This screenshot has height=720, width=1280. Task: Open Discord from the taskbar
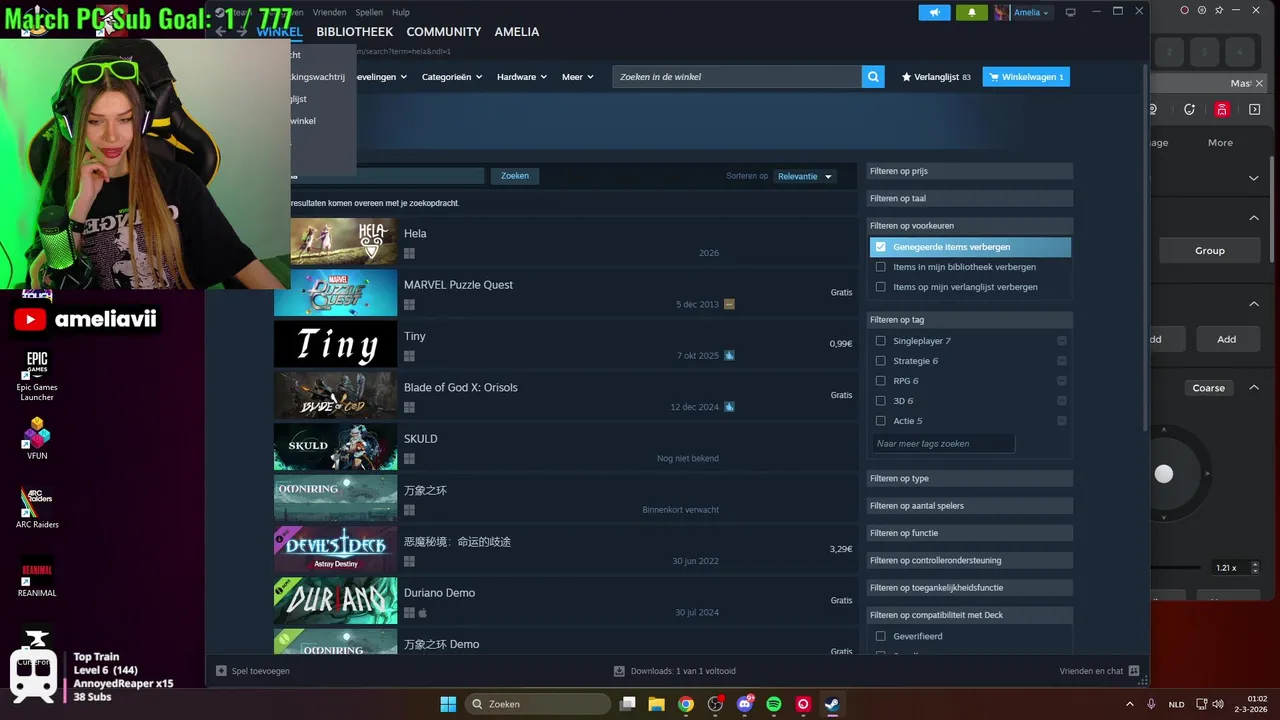tap(744, 704)
